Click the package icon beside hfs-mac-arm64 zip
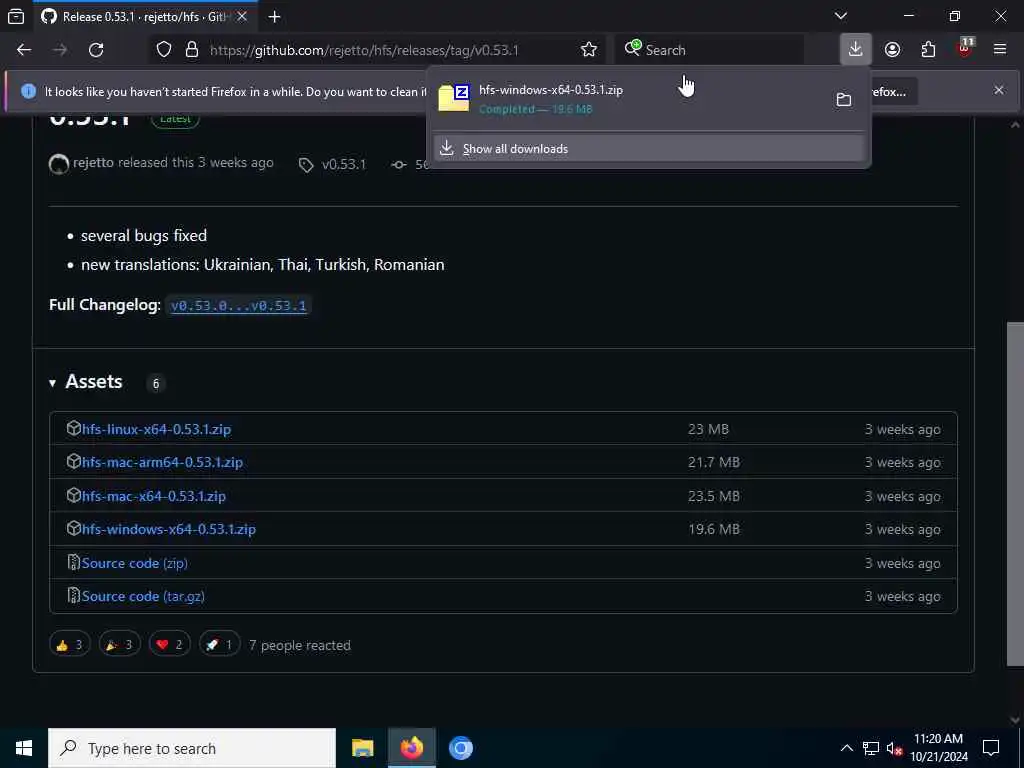Image resolution: width=1024 pixels, height=768 pixels. tap(73, 462)
